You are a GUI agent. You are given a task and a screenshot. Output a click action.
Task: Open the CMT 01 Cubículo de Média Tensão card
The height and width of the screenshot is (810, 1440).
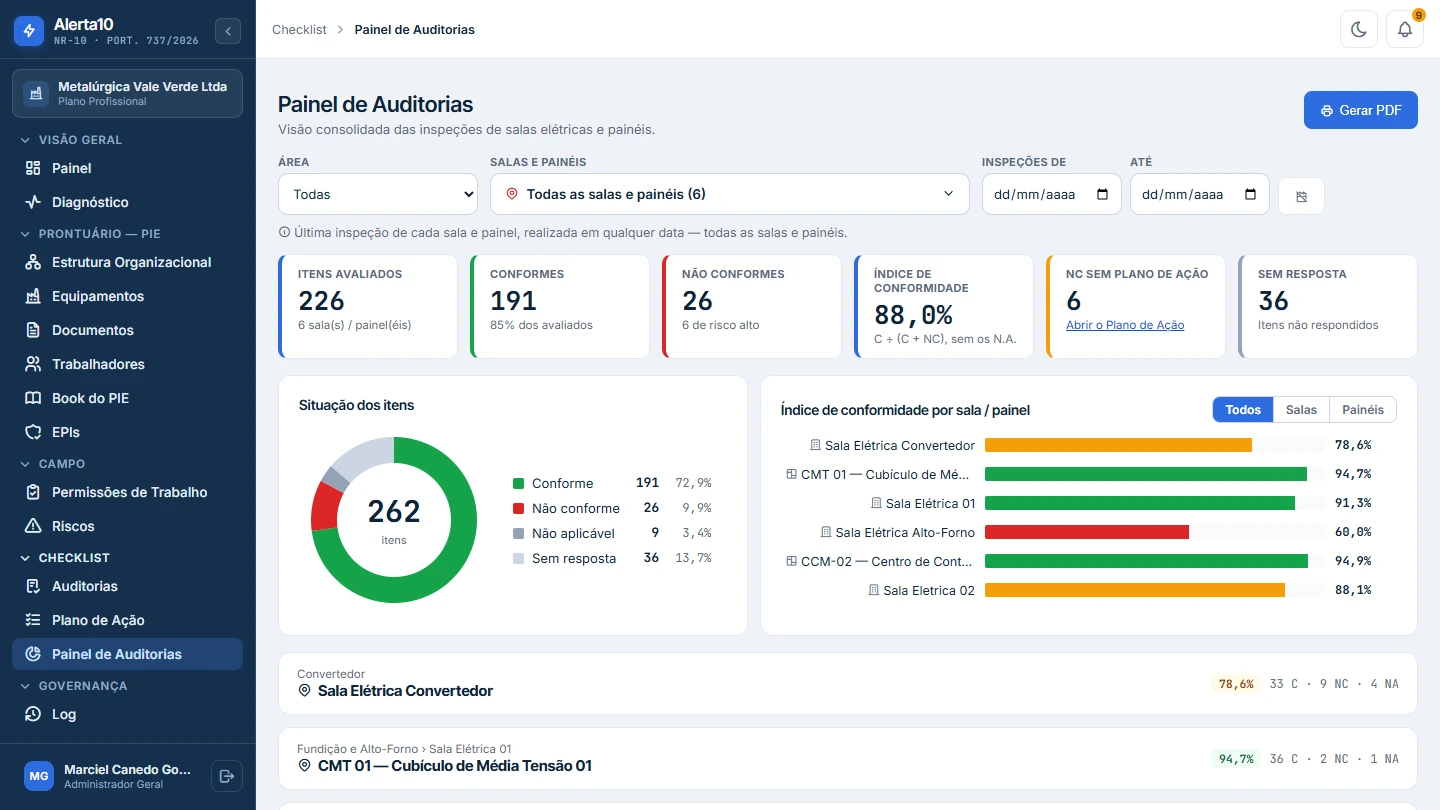(848, 758)
